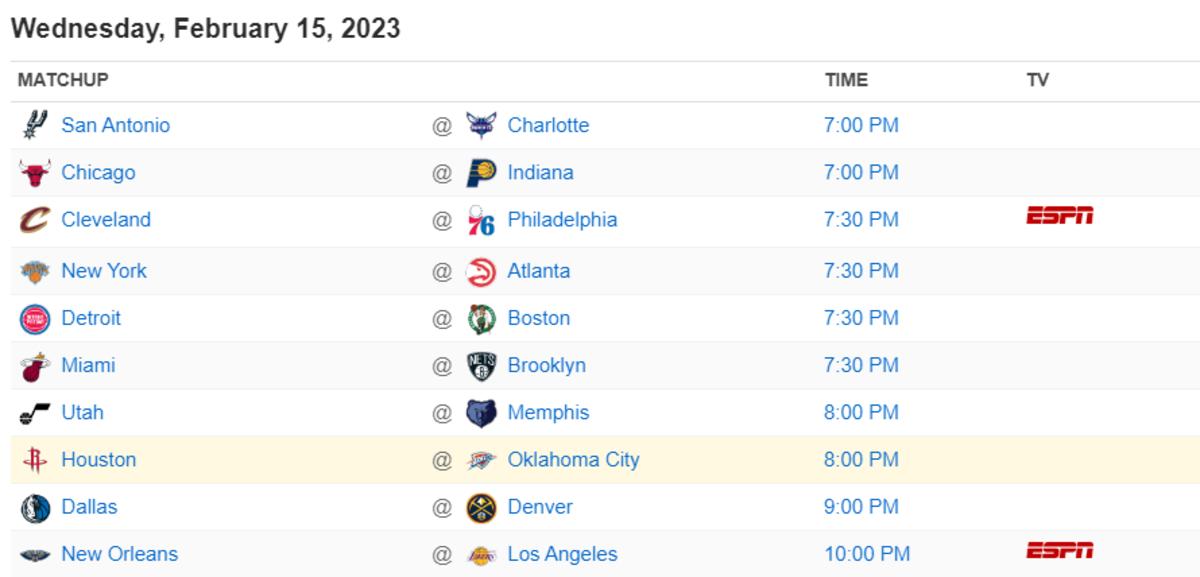The width and height of the screenshot is (1200, 577).
Task: Click the San Antonio Spurs logo
Action: (x=35, y=125)
